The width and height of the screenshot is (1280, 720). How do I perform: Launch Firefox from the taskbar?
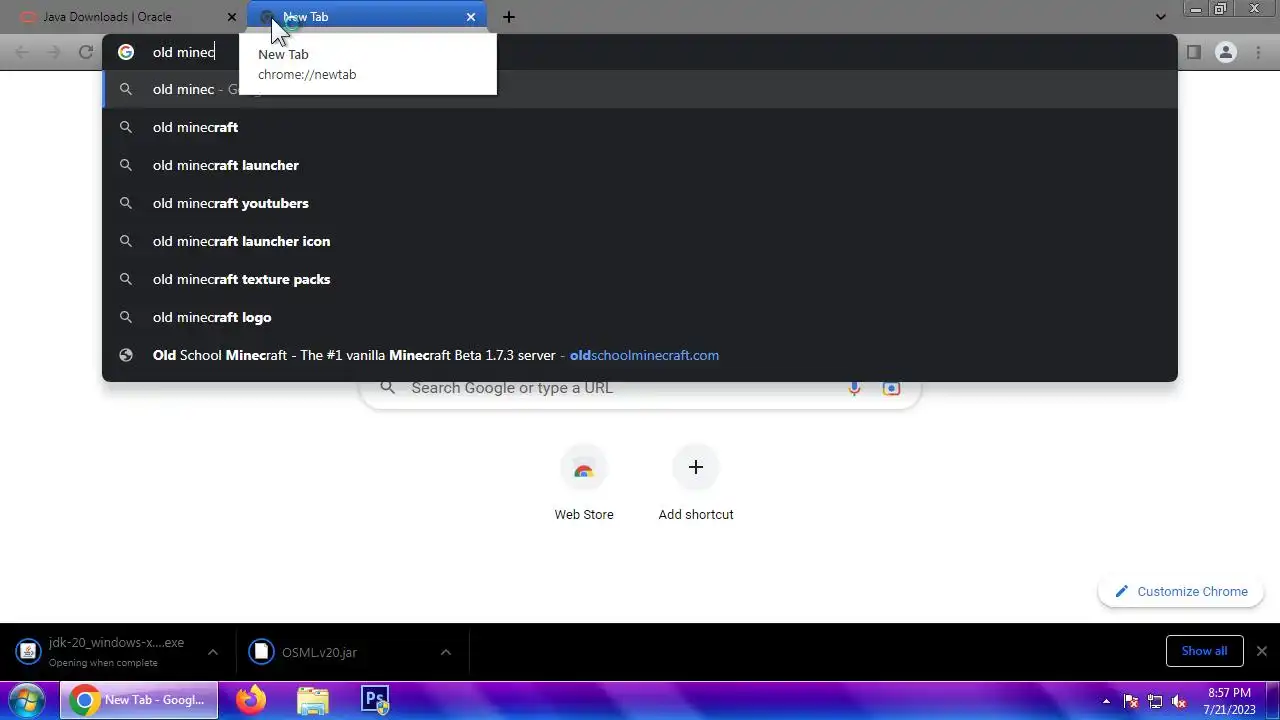pos(251,700)
